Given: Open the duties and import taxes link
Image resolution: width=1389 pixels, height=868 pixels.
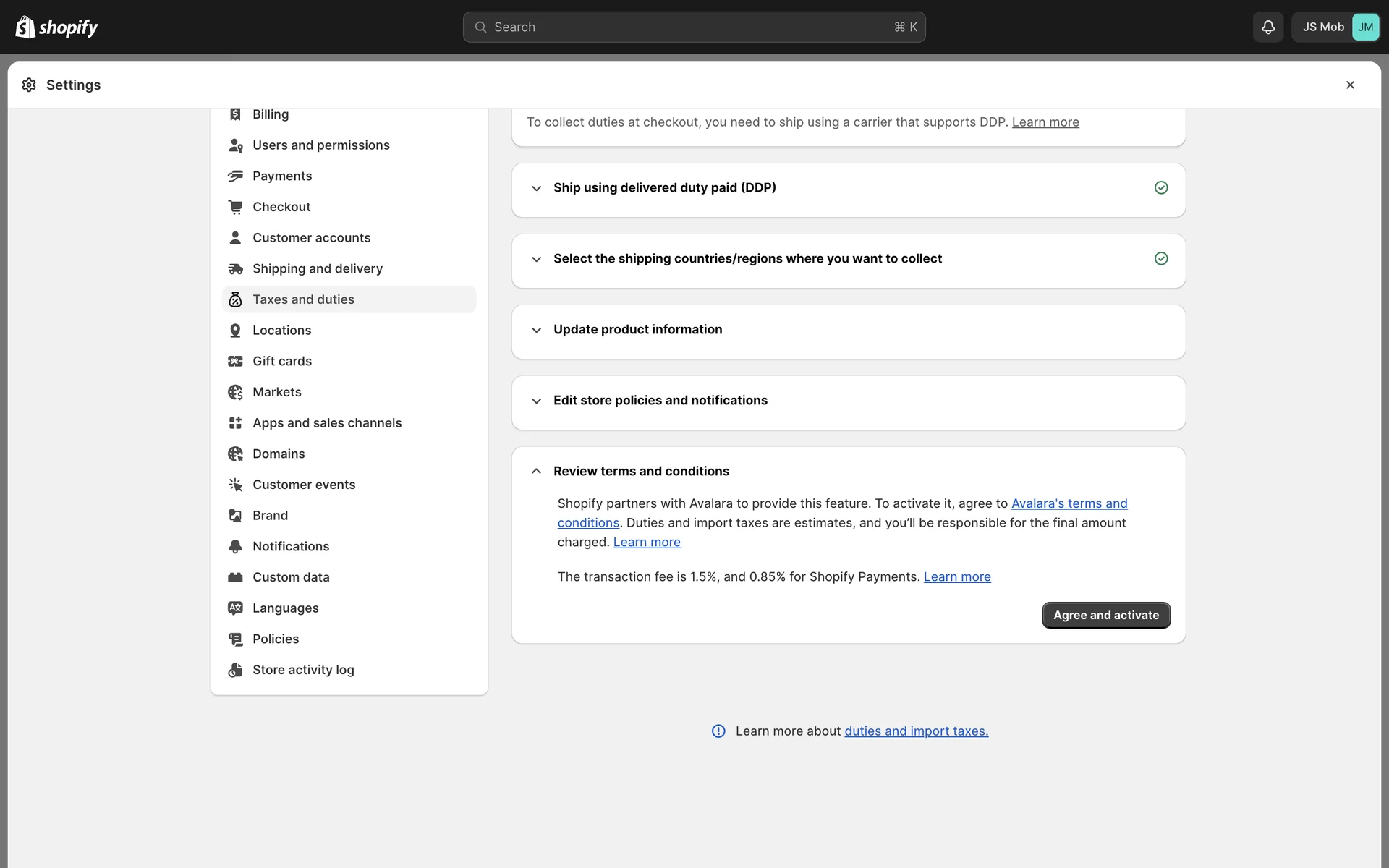Looking at the screenshot, I should (916, 731).
